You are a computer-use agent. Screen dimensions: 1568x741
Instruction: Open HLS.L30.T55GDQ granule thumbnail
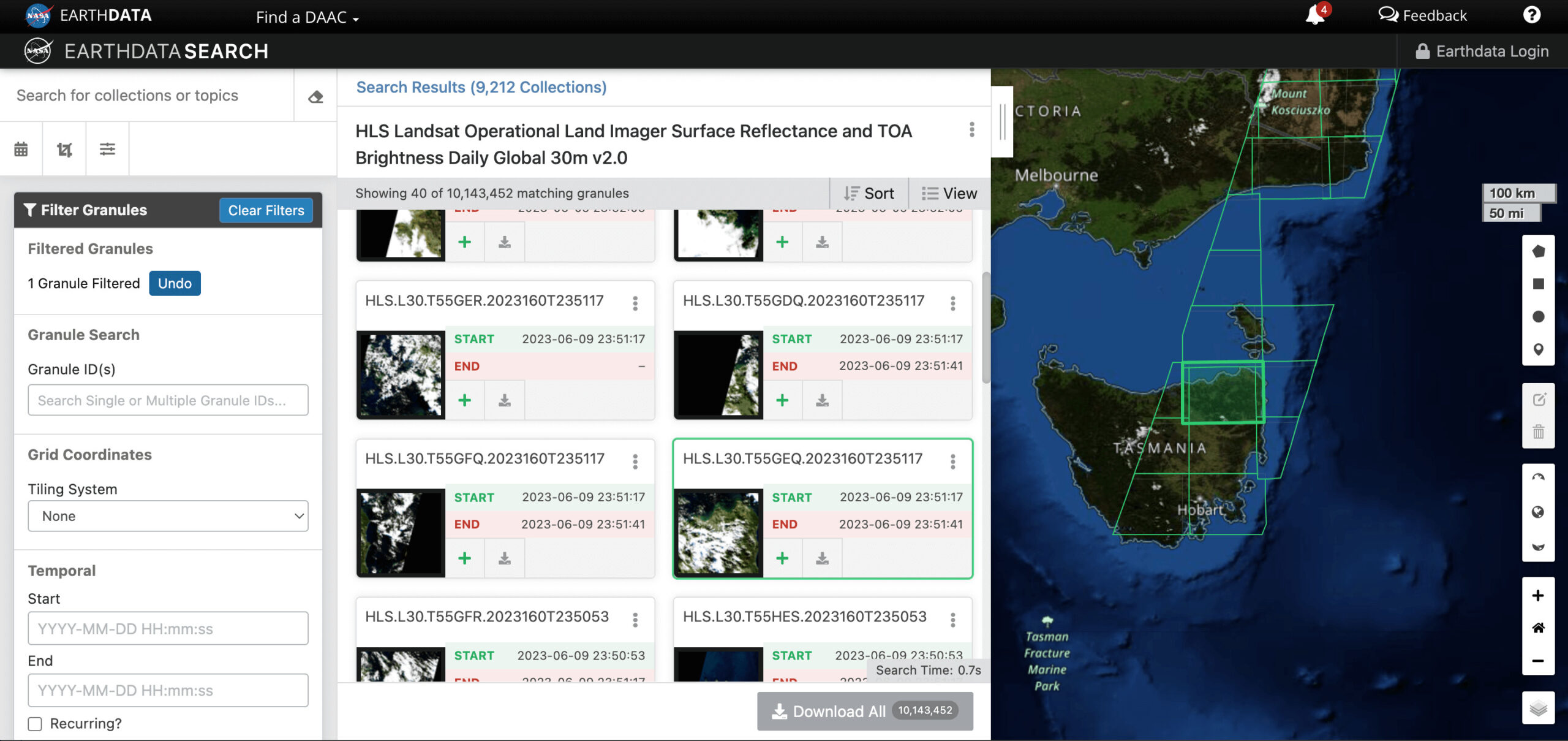click(718, 375)
